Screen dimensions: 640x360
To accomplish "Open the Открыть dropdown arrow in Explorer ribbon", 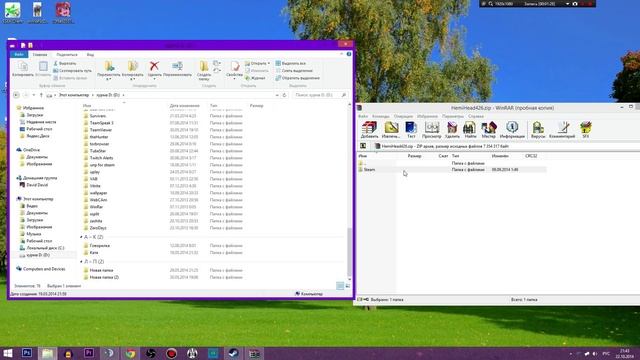I will pyautogui.click(x=269, y=64).
